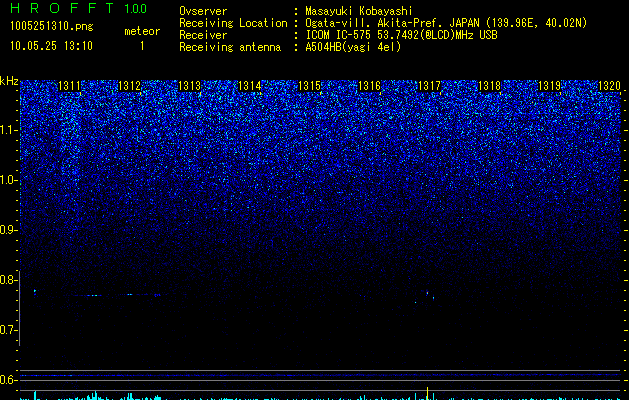Screen dimensions: 629x400
Task: Click receiver value ICOM IC-575 53.7492 MHz USB
Action: 401,35
